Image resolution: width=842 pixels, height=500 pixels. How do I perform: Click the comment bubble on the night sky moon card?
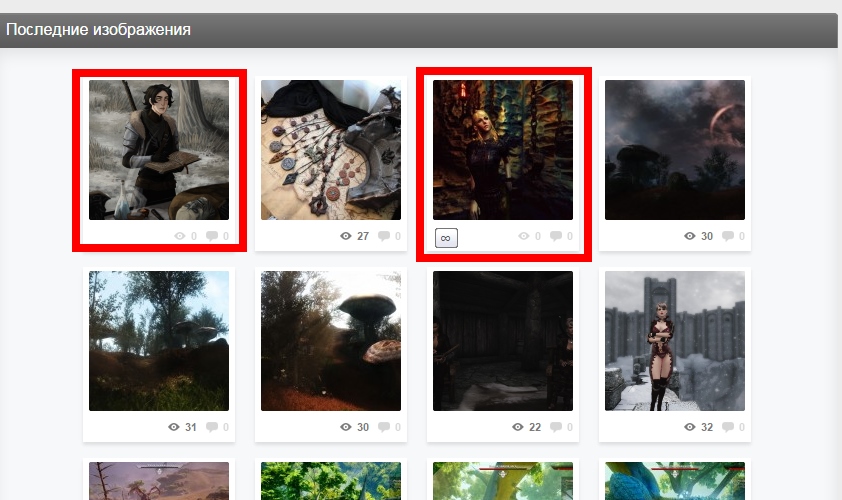[728, 236]
